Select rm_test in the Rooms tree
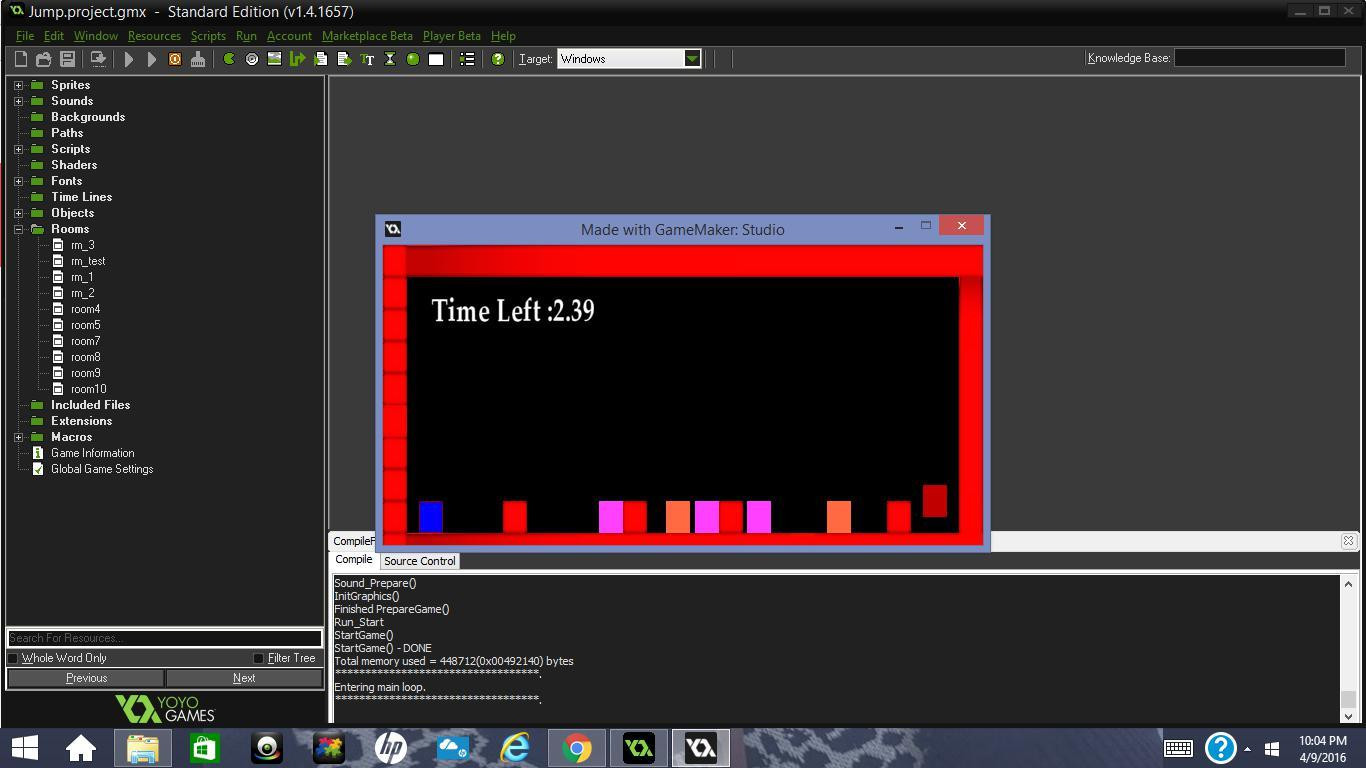 [88, 261]
